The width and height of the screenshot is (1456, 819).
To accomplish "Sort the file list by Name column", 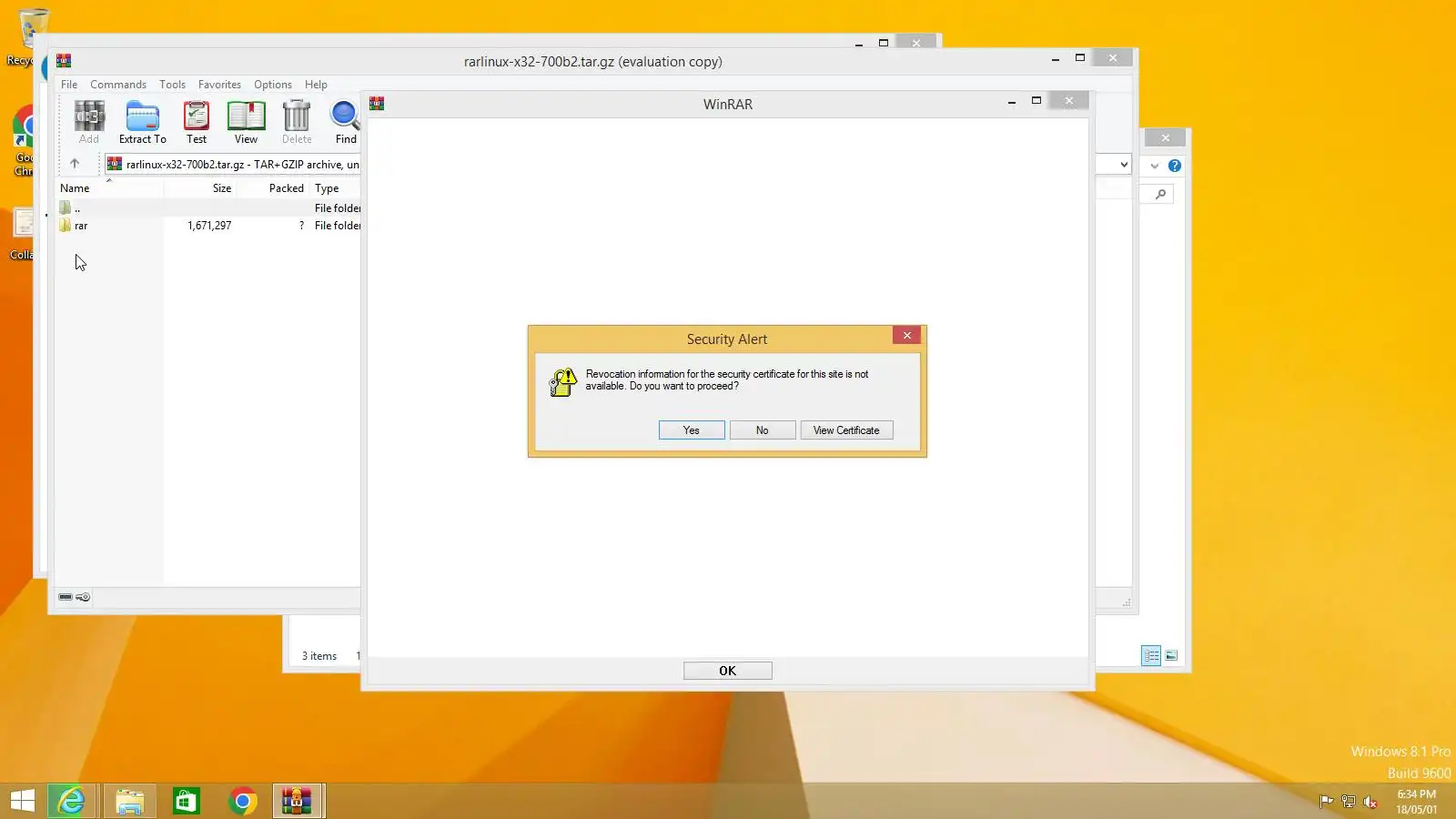I will pos(109,188).
